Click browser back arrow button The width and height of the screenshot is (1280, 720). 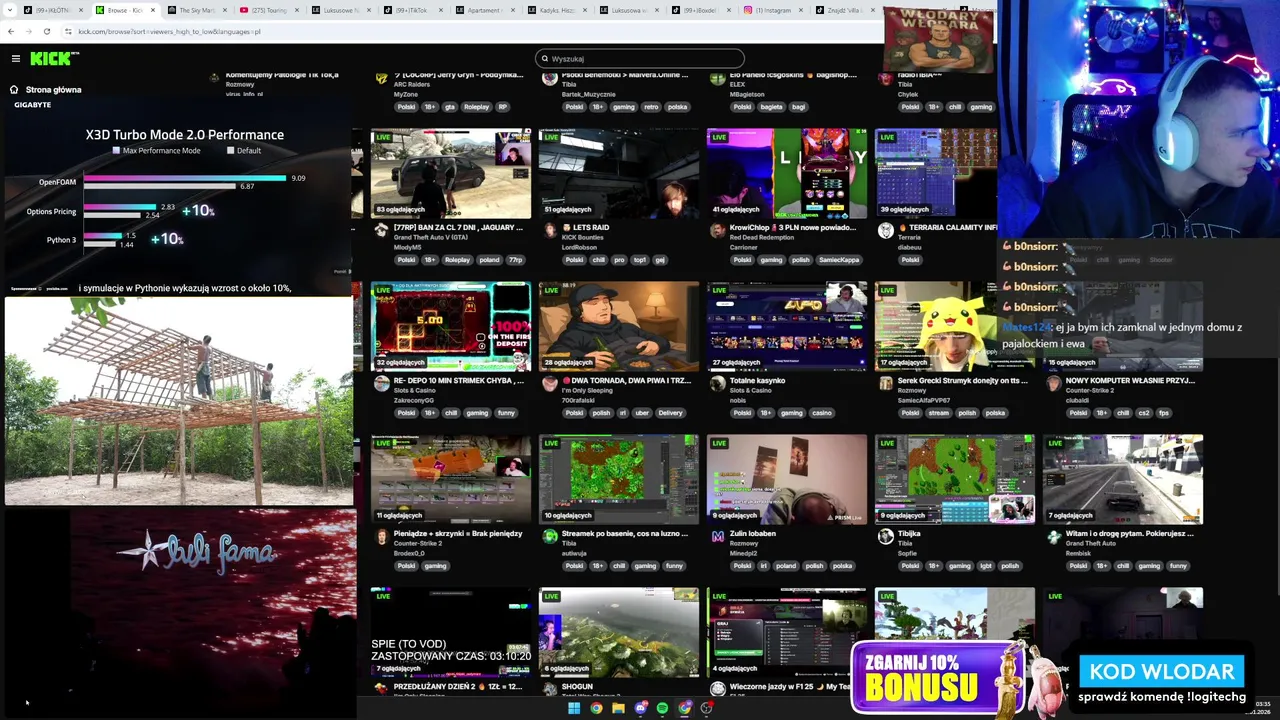point(11,31)
